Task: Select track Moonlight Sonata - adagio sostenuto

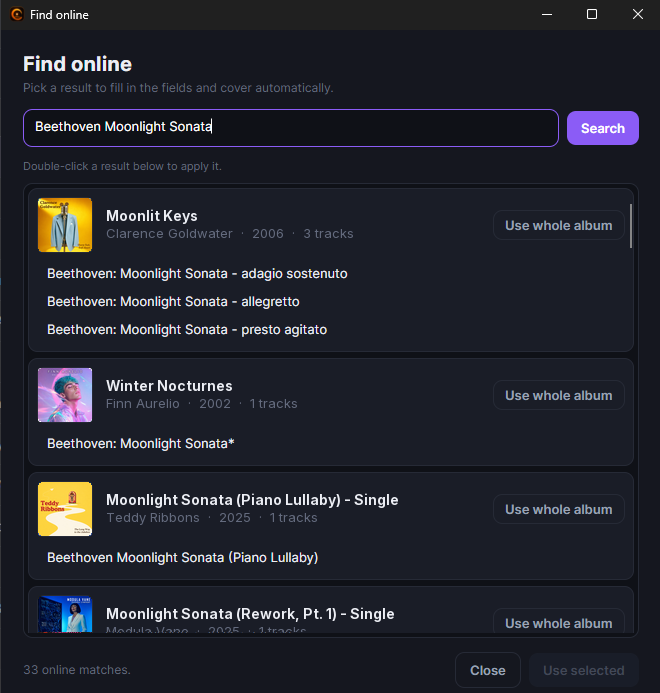Action: 197,274
